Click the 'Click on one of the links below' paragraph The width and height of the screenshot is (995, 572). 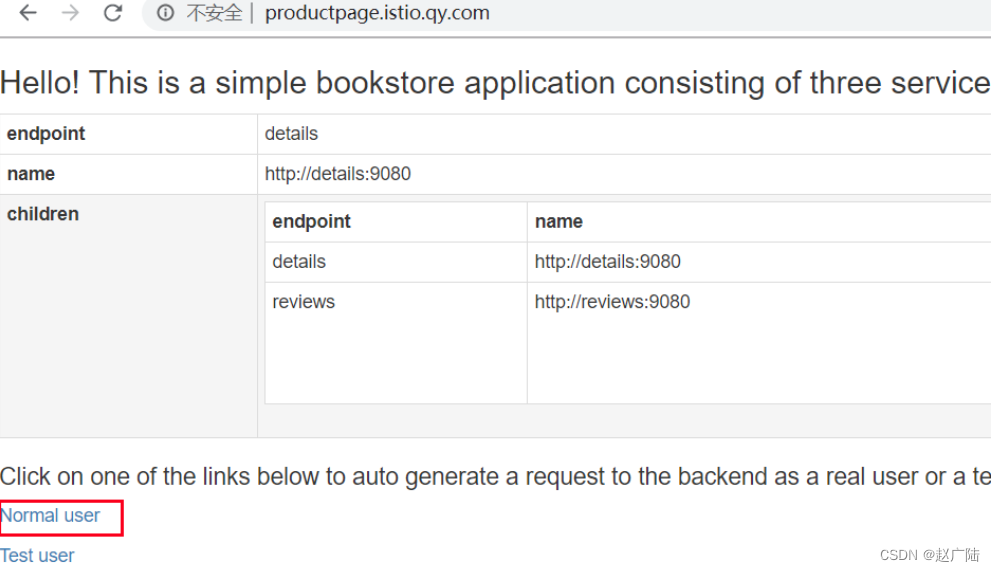click(495, 477)
